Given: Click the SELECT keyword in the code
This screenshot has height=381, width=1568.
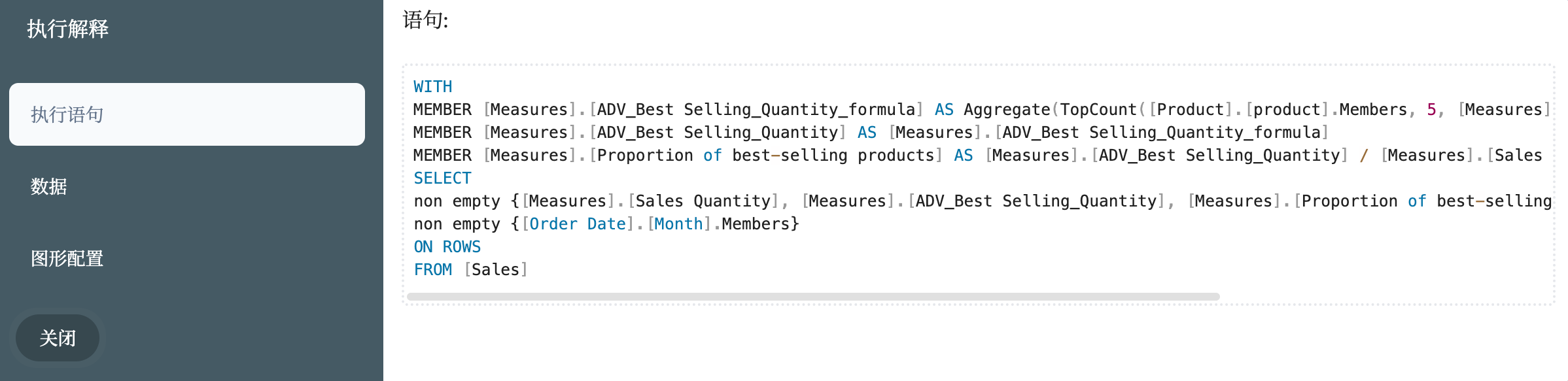Looking at the screenshot, I should pos(442,178).
